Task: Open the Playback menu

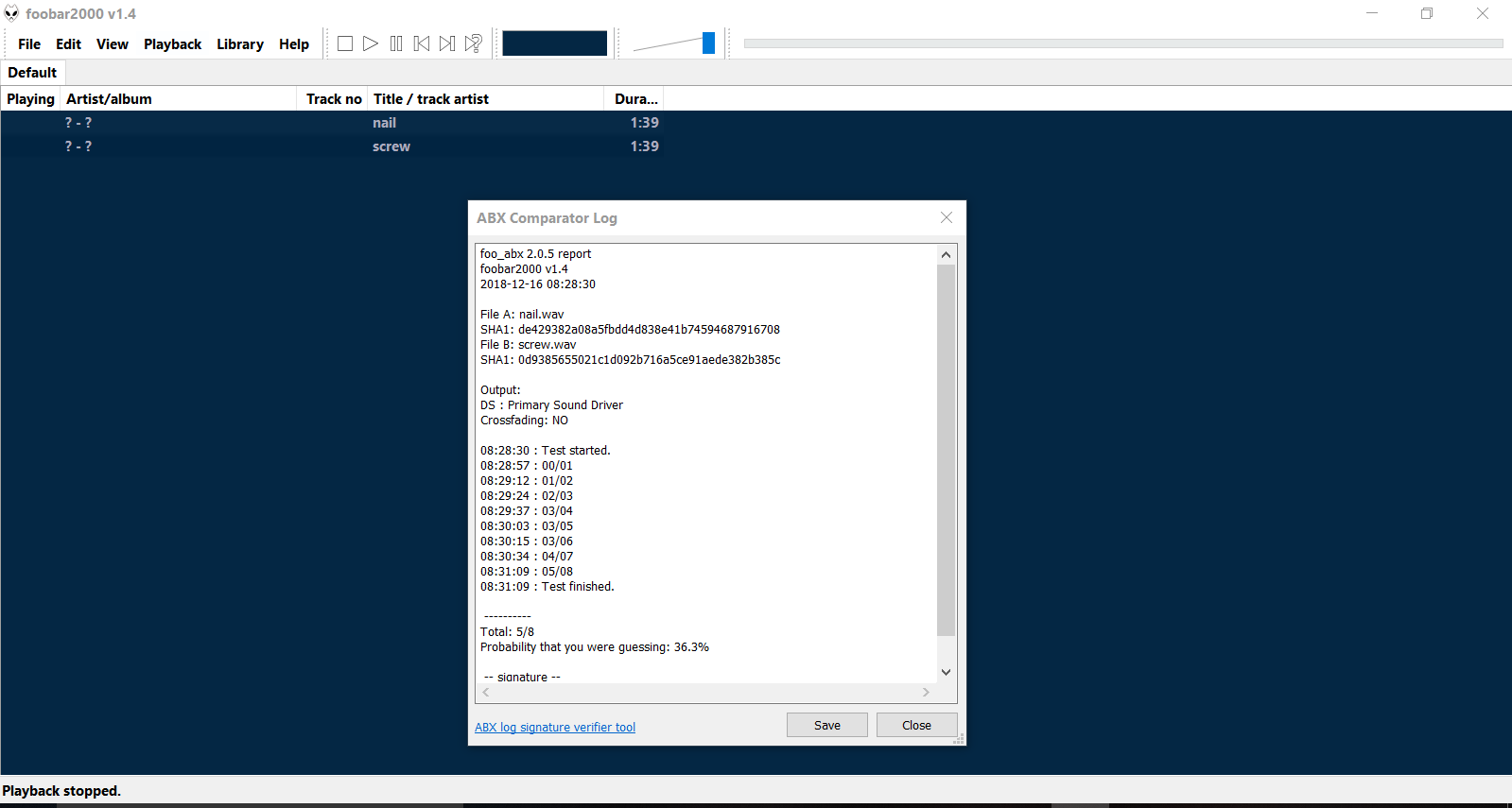Action: coord(172,44)
